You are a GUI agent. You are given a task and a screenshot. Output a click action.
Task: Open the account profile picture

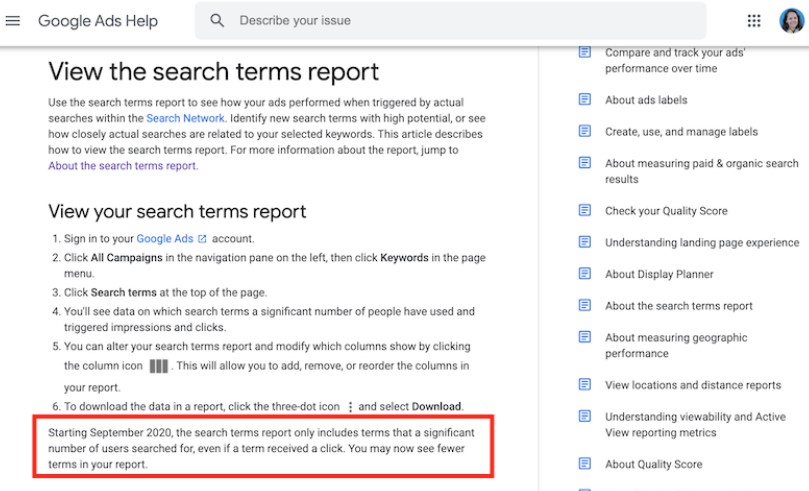[x=791, y=21]
